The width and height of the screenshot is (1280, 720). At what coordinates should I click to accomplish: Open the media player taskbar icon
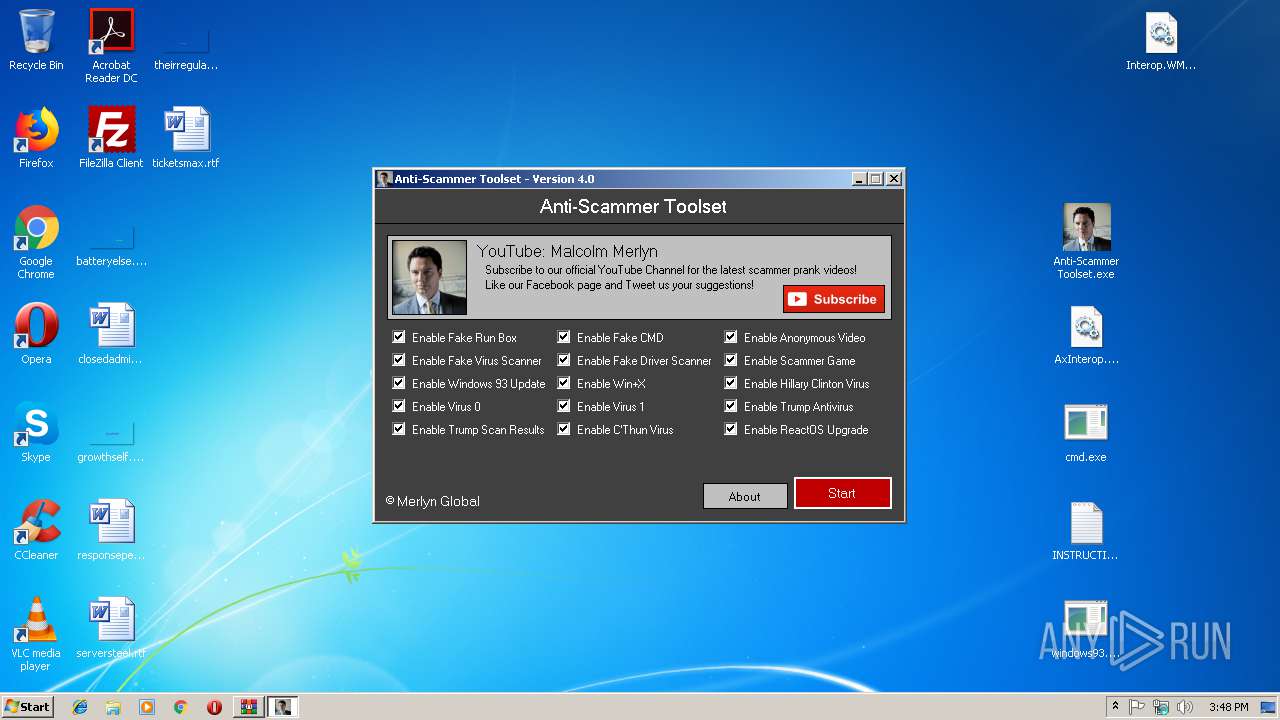click(147, 707)
